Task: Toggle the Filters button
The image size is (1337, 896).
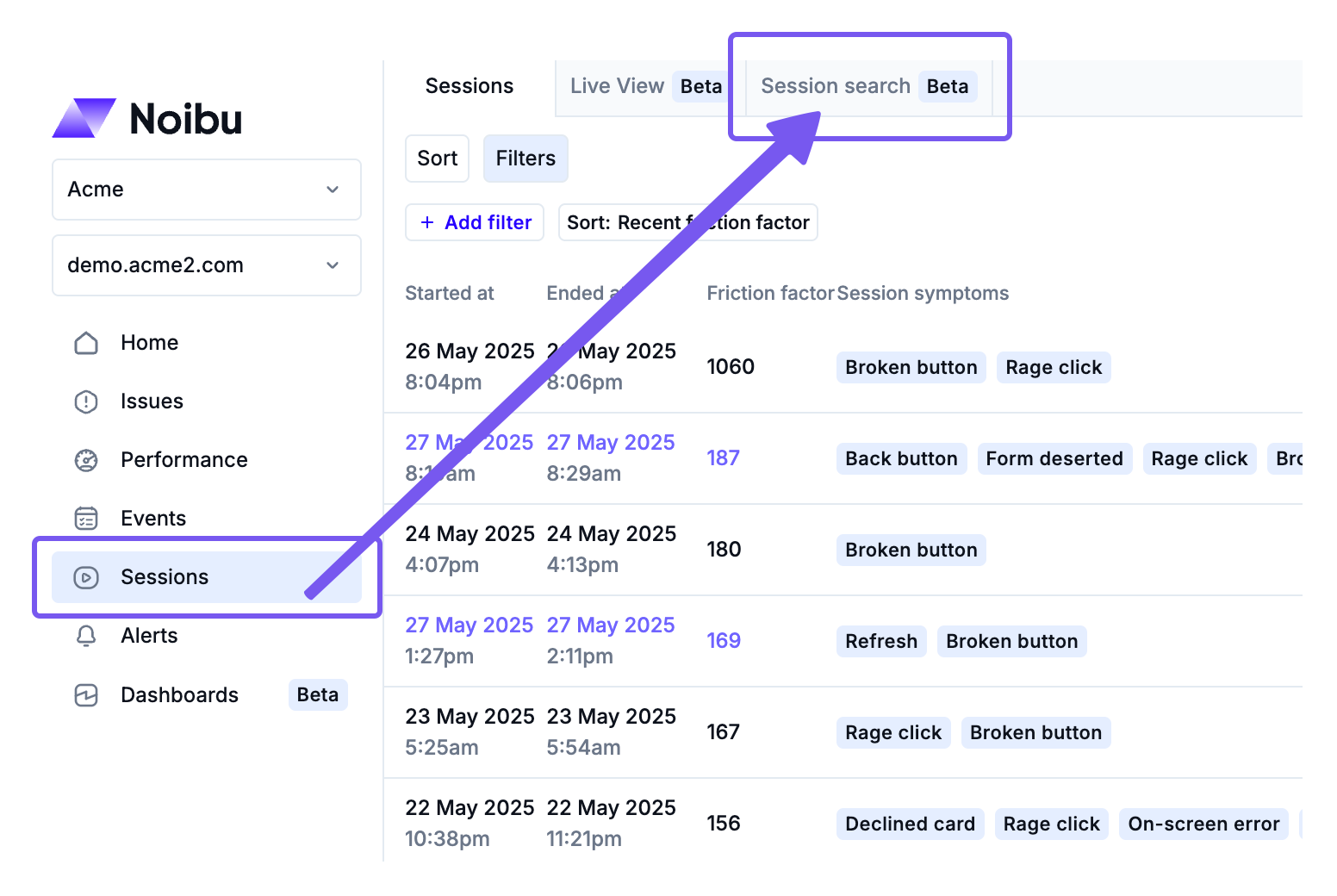Action: [525, 159]
